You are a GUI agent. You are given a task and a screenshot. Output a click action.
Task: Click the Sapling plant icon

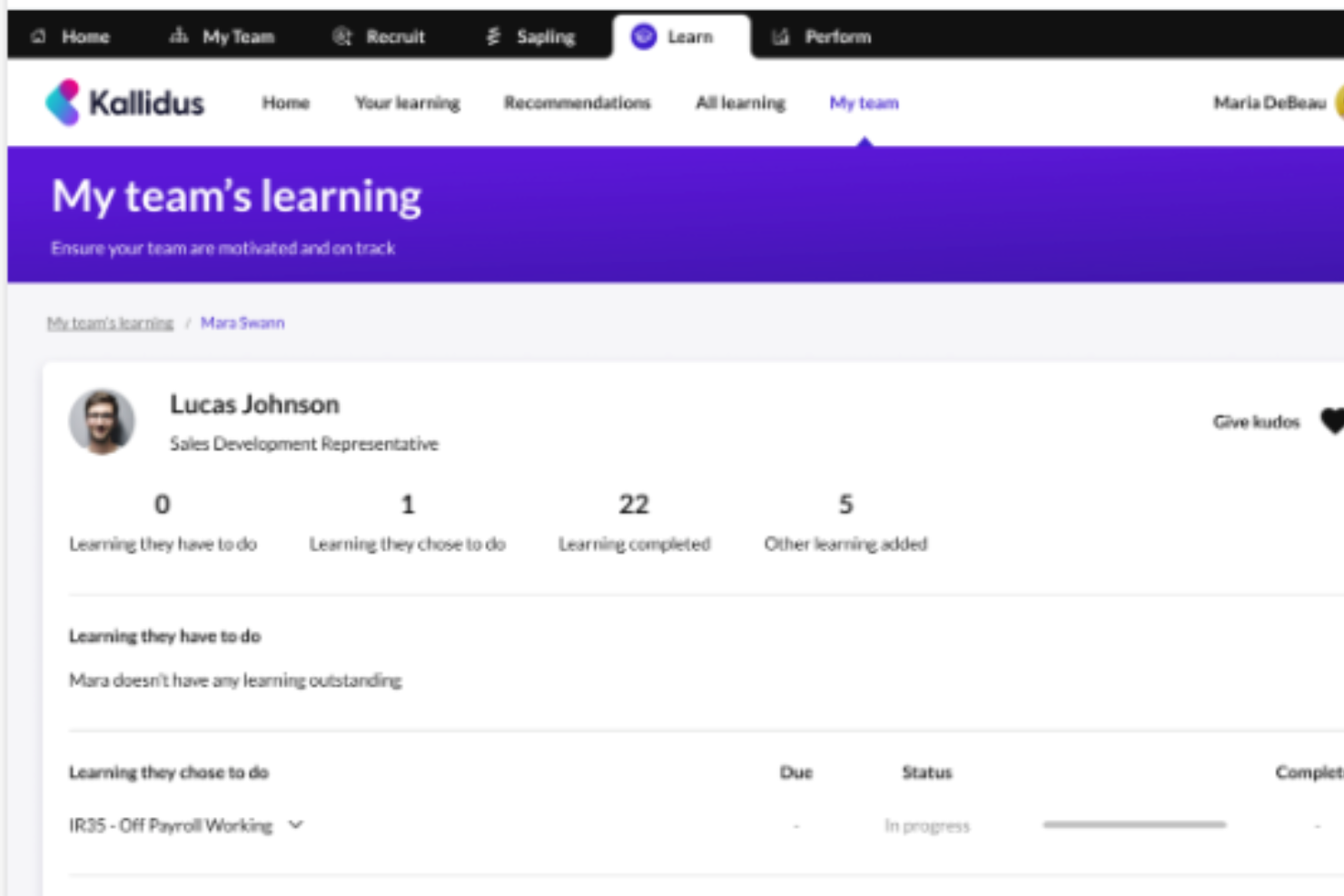point(493,36)
